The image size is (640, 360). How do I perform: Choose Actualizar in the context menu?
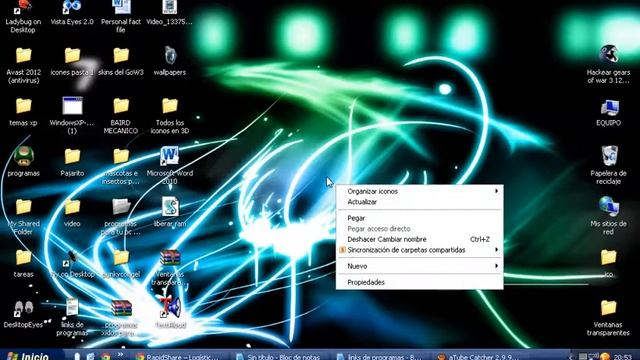click(419, 202)
